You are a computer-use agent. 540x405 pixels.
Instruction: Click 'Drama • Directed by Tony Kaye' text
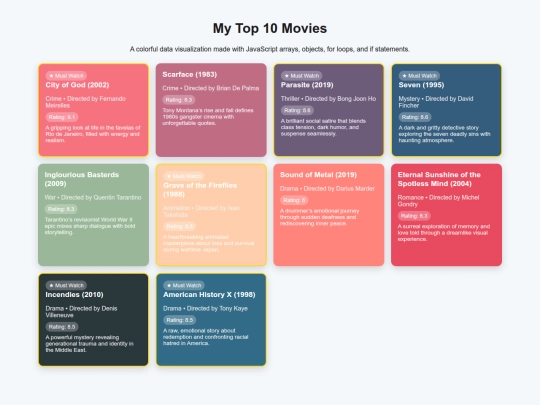point(205,309)
